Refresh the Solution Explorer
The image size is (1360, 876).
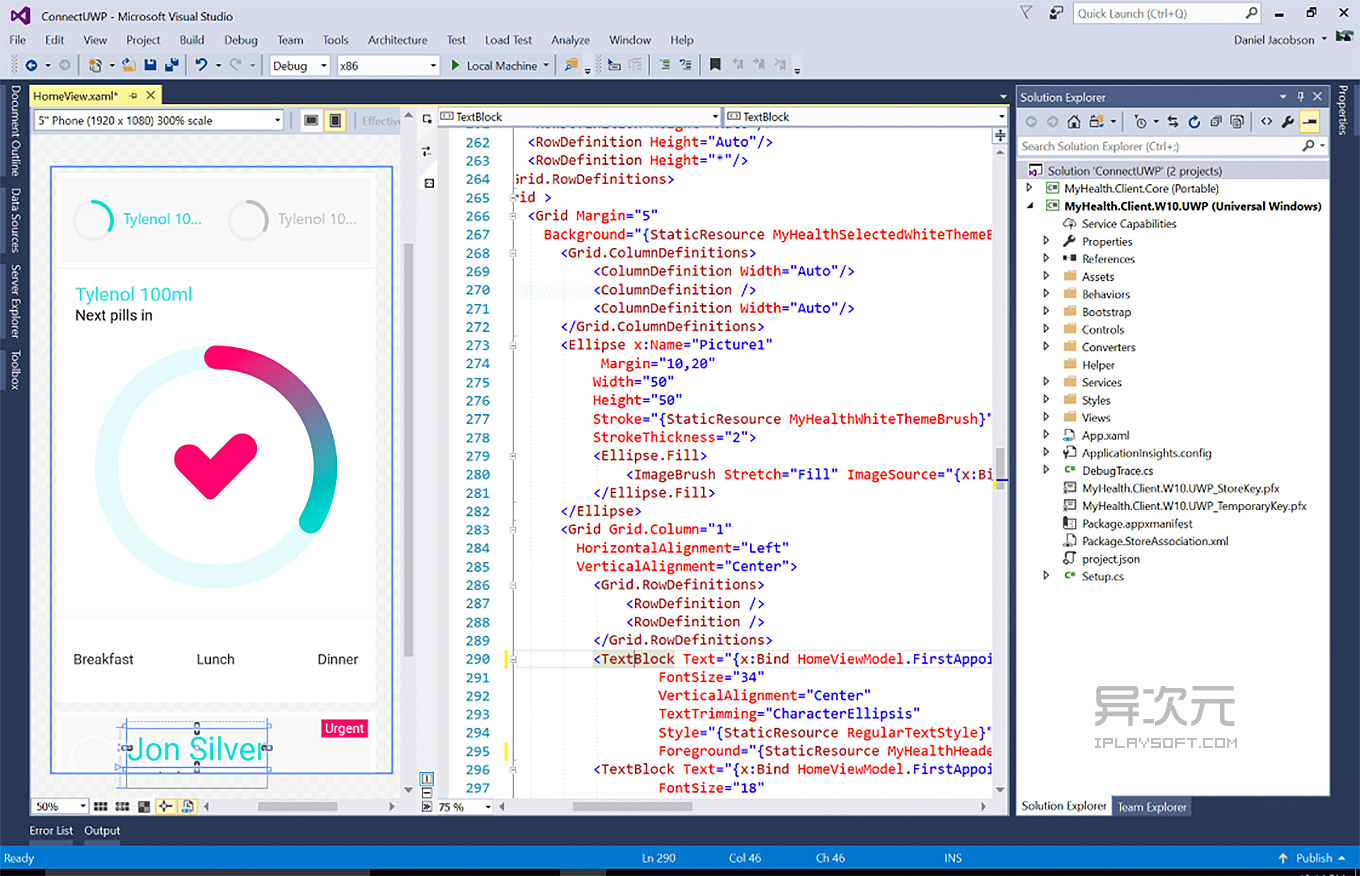(1194, 121)
